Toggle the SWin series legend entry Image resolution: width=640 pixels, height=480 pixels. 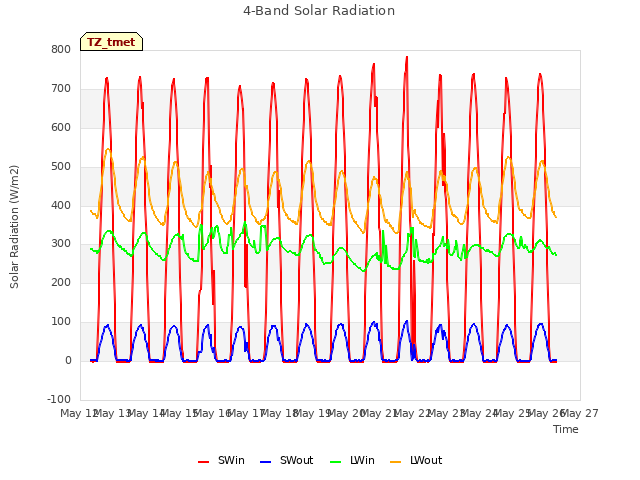pyautogui.click(x=221, y=460)
